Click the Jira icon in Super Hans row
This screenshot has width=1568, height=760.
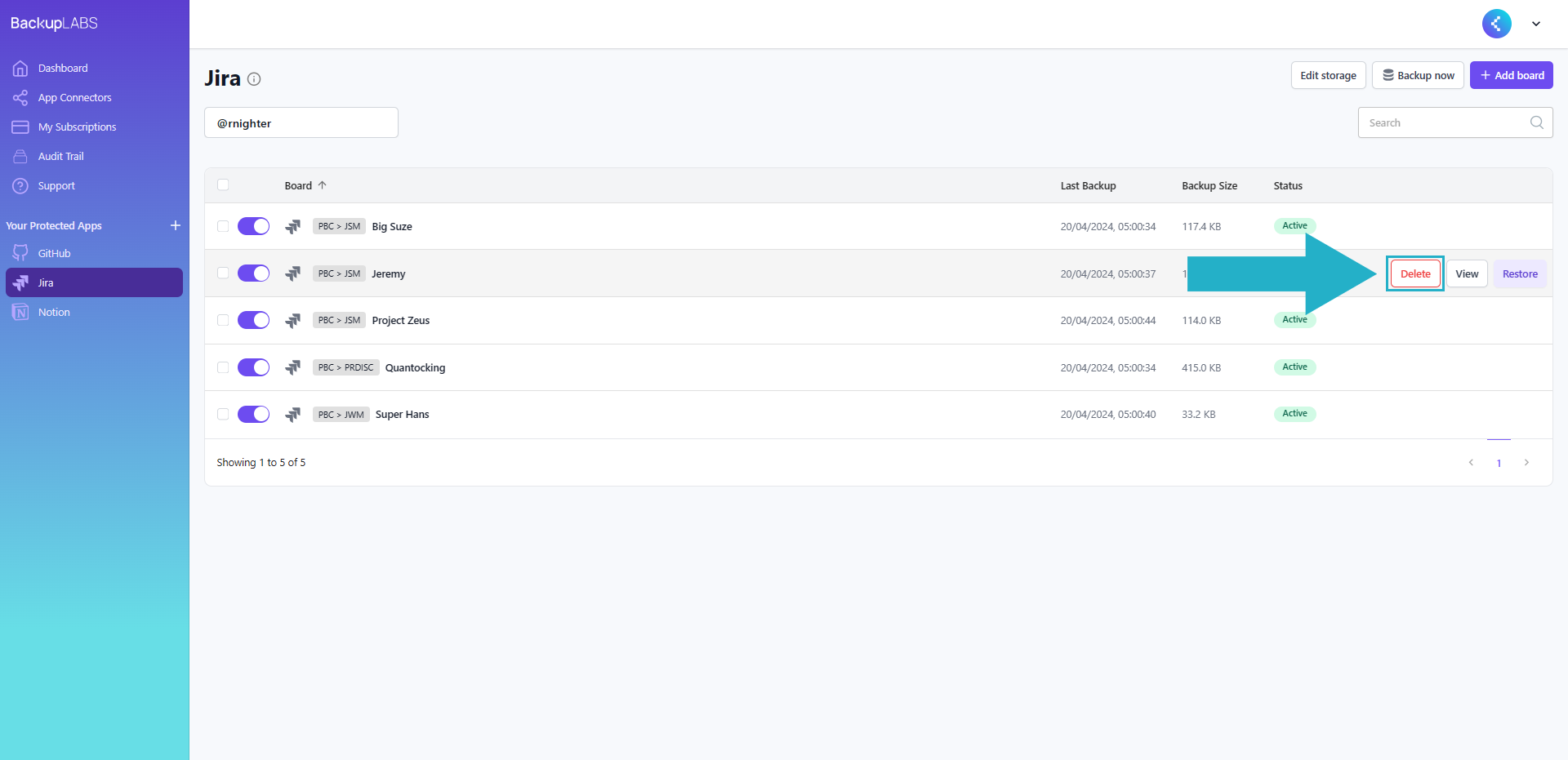[x=293, y=415]
